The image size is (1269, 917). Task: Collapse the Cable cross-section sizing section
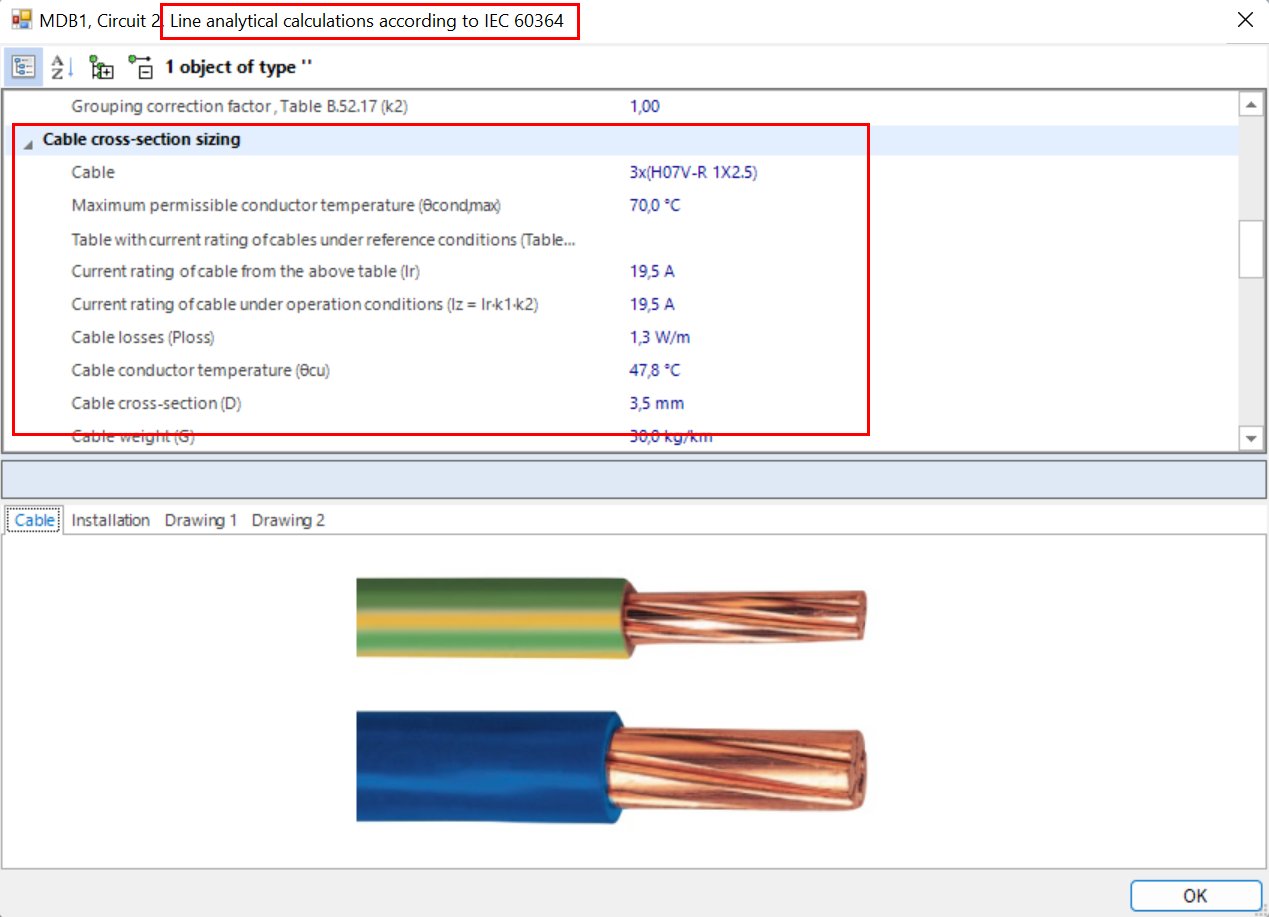pos(28,142)
